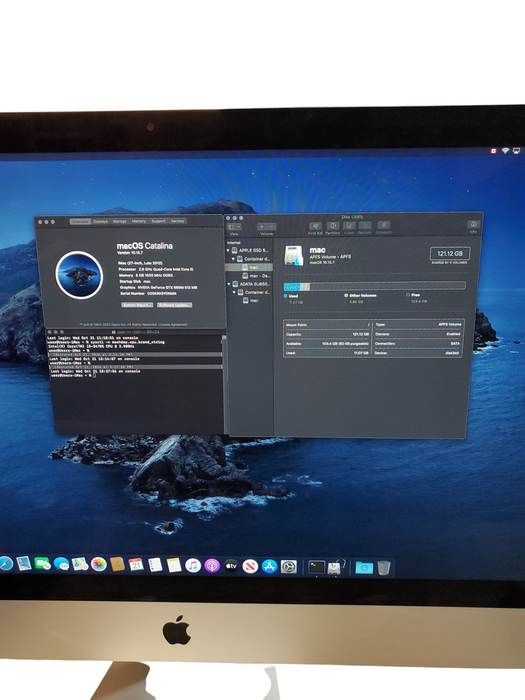This screenshot has height=700, width=525.
Task: Open Photos app in the Dock
Action: [99, 565]
